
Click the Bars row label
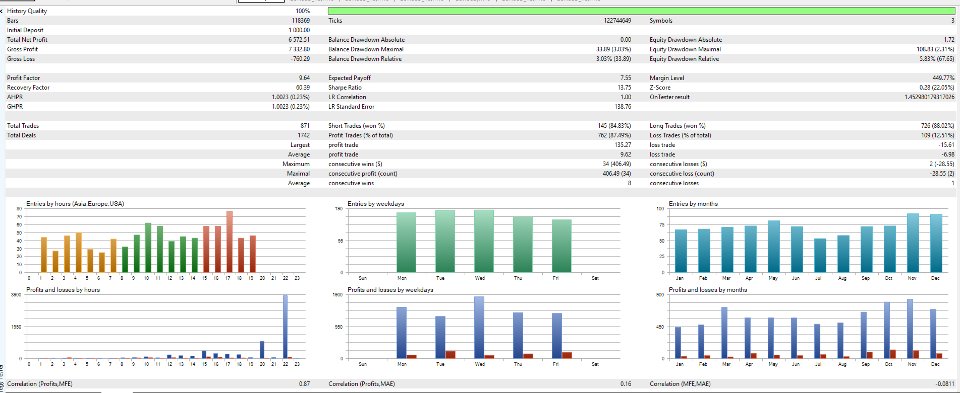tap(12, 20)
